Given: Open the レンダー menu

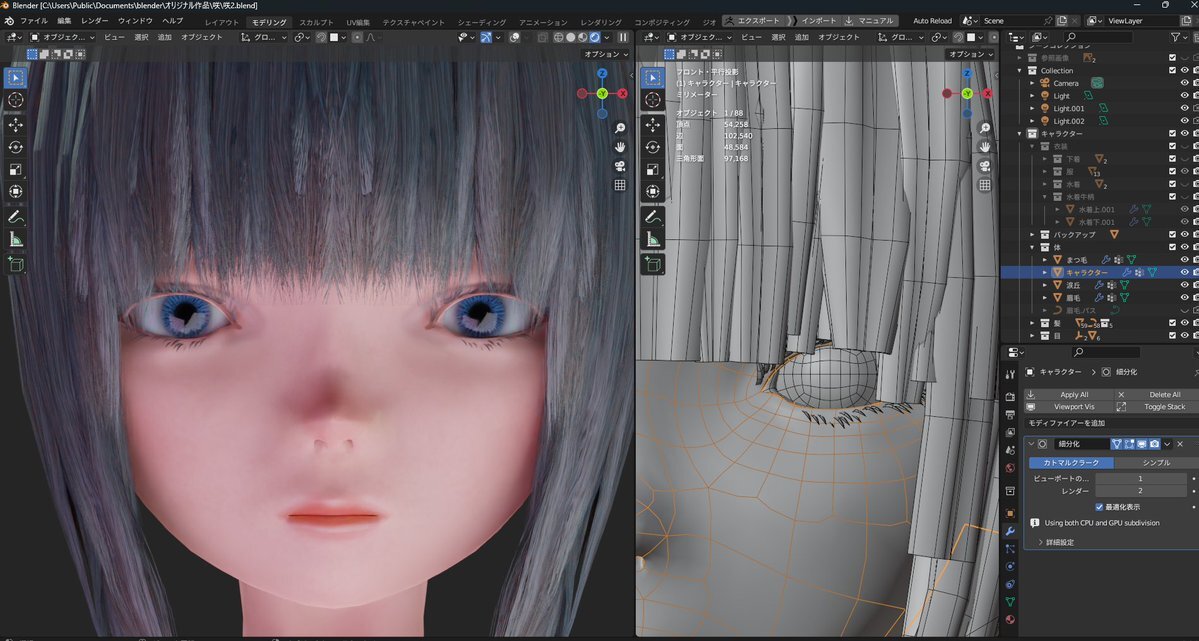Looking at the screenshot, I should point(95,21).
